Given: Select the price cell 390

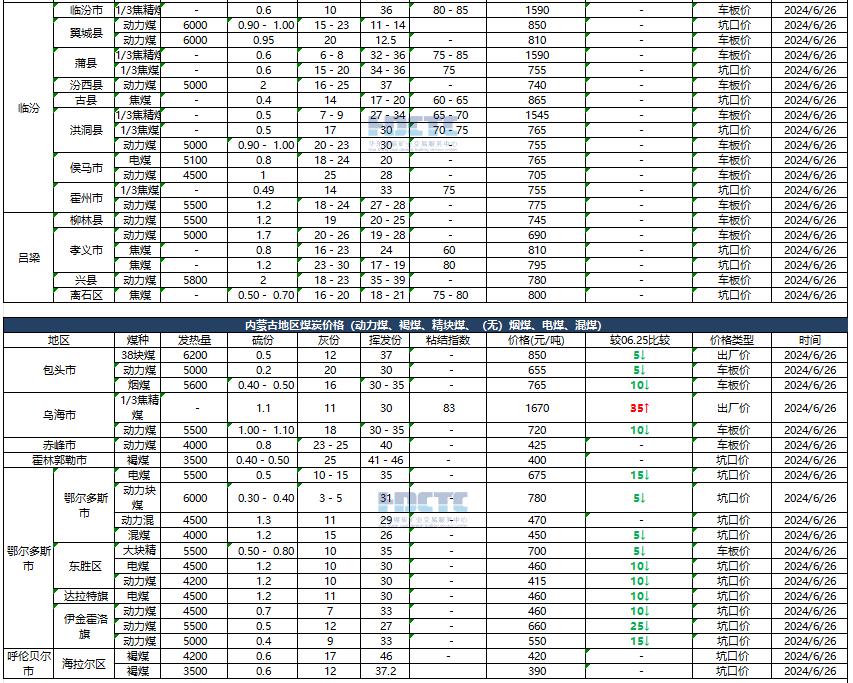Looking at the screenshot, I should [x=536, y=671].
